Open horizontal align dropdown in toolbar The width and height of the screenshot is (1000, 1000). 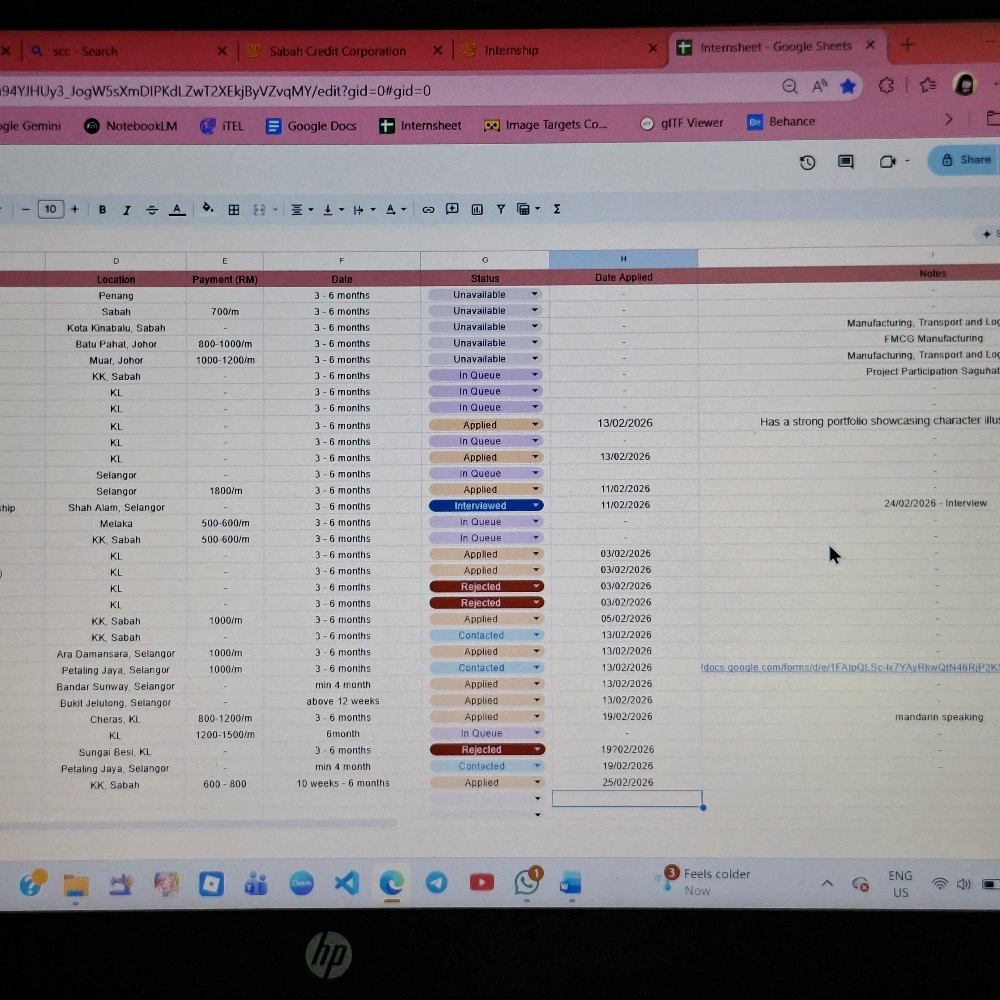click(300, 210)
